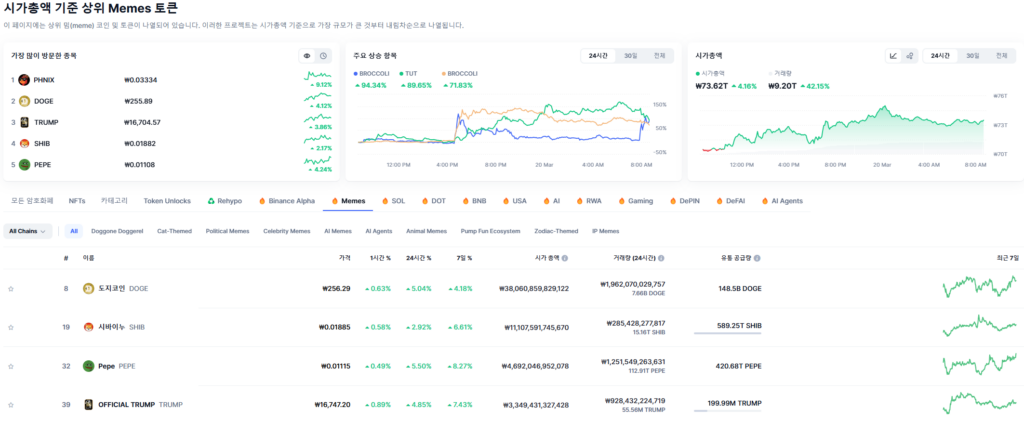Toggle the blue BROCCOLI series in legend

[370, 74]
